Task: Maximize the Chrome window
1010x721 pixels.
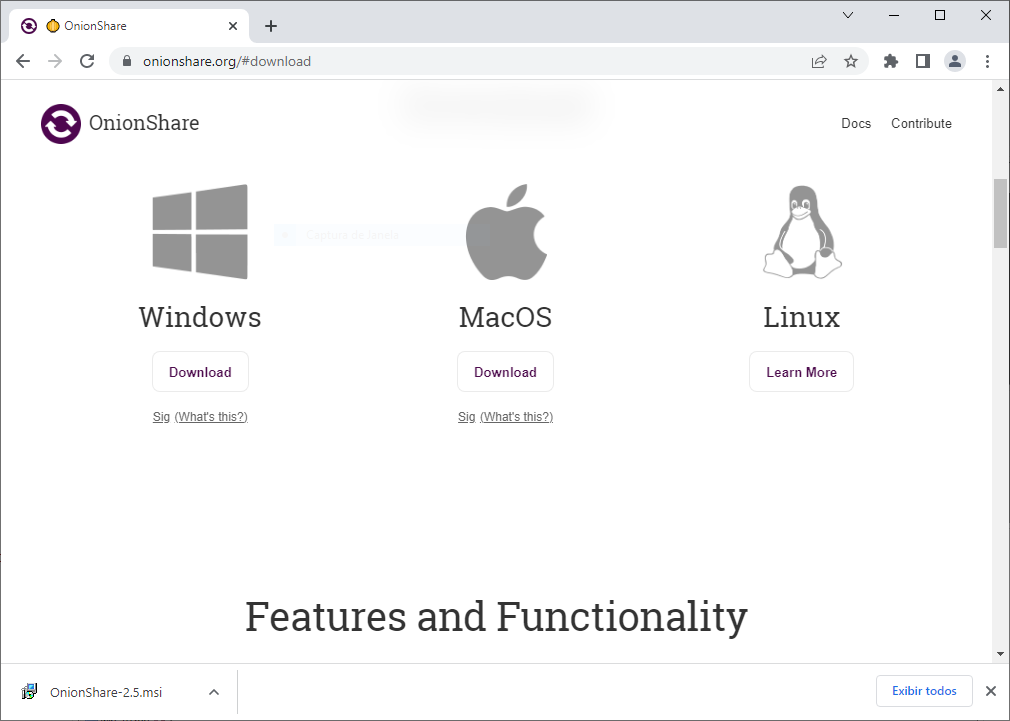Action: click(940, 15)
